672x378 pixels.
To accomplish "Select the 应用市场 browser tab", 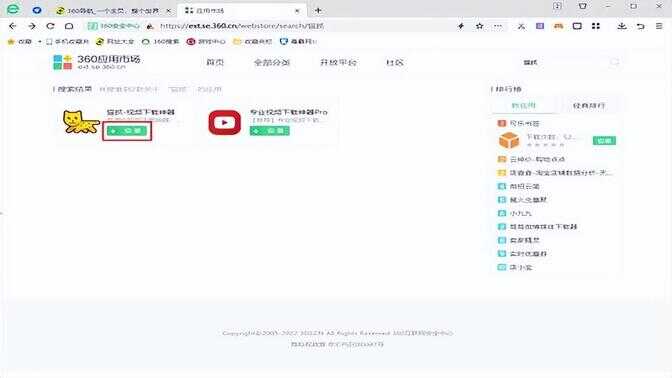I will (243, 11).
